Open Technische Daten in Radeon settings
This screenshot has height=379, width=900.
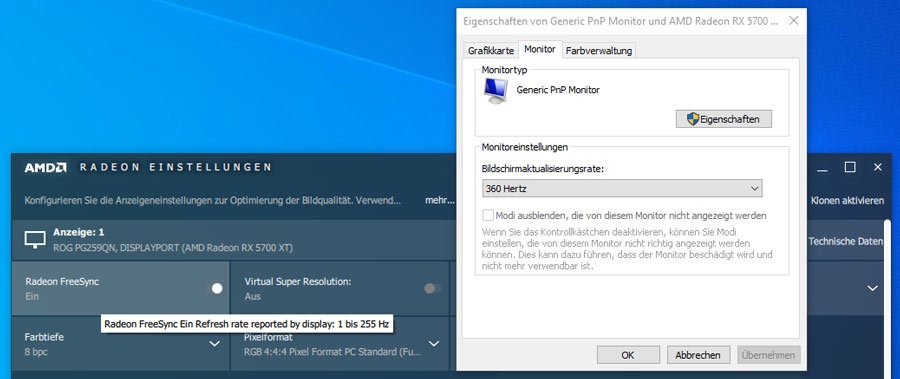(845, 242)
